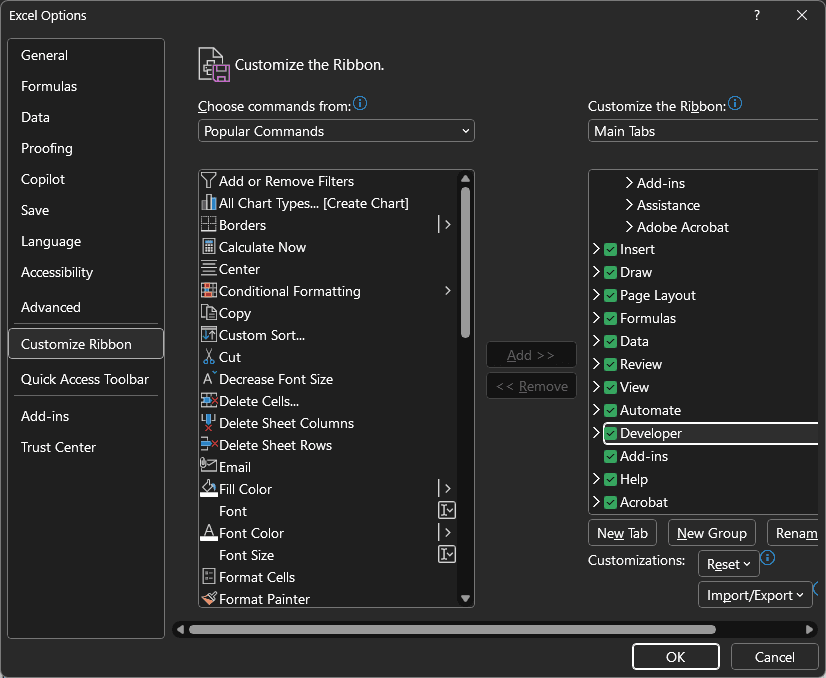Open the Main Tabs dropdown
Image resolution: width=826 pixels, height=678 pixels.
click(703, 131)
